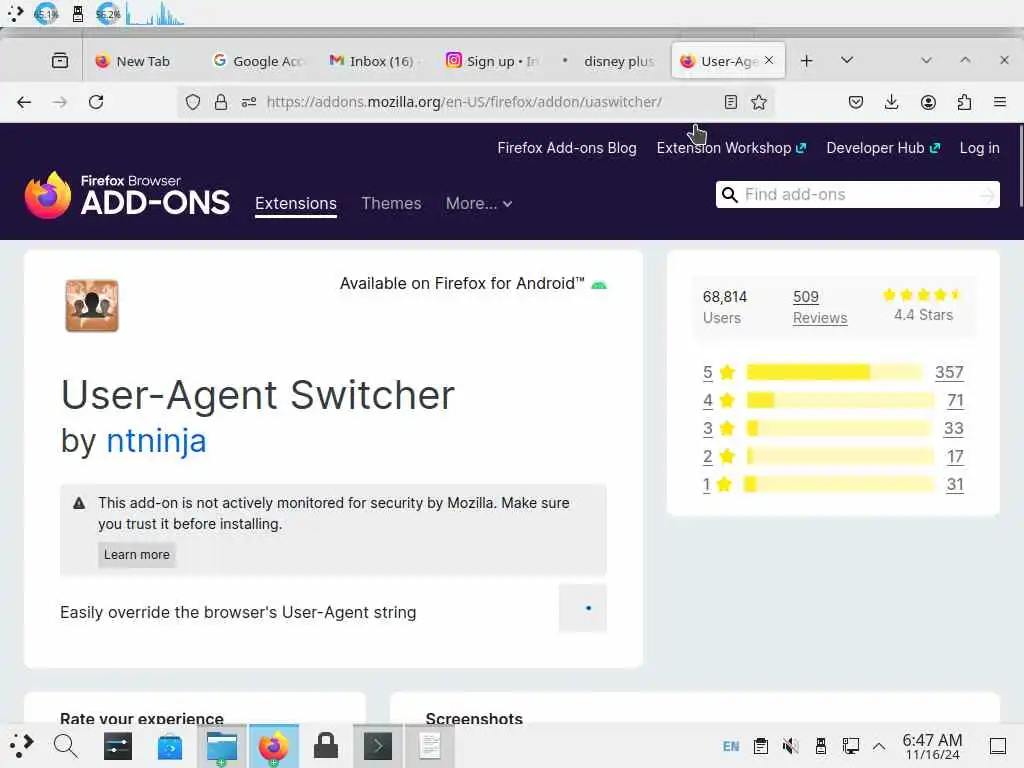This screenshot has height=768, width=1024.
Task: Close the User-Agent Switcher tab
Action: 769,60
